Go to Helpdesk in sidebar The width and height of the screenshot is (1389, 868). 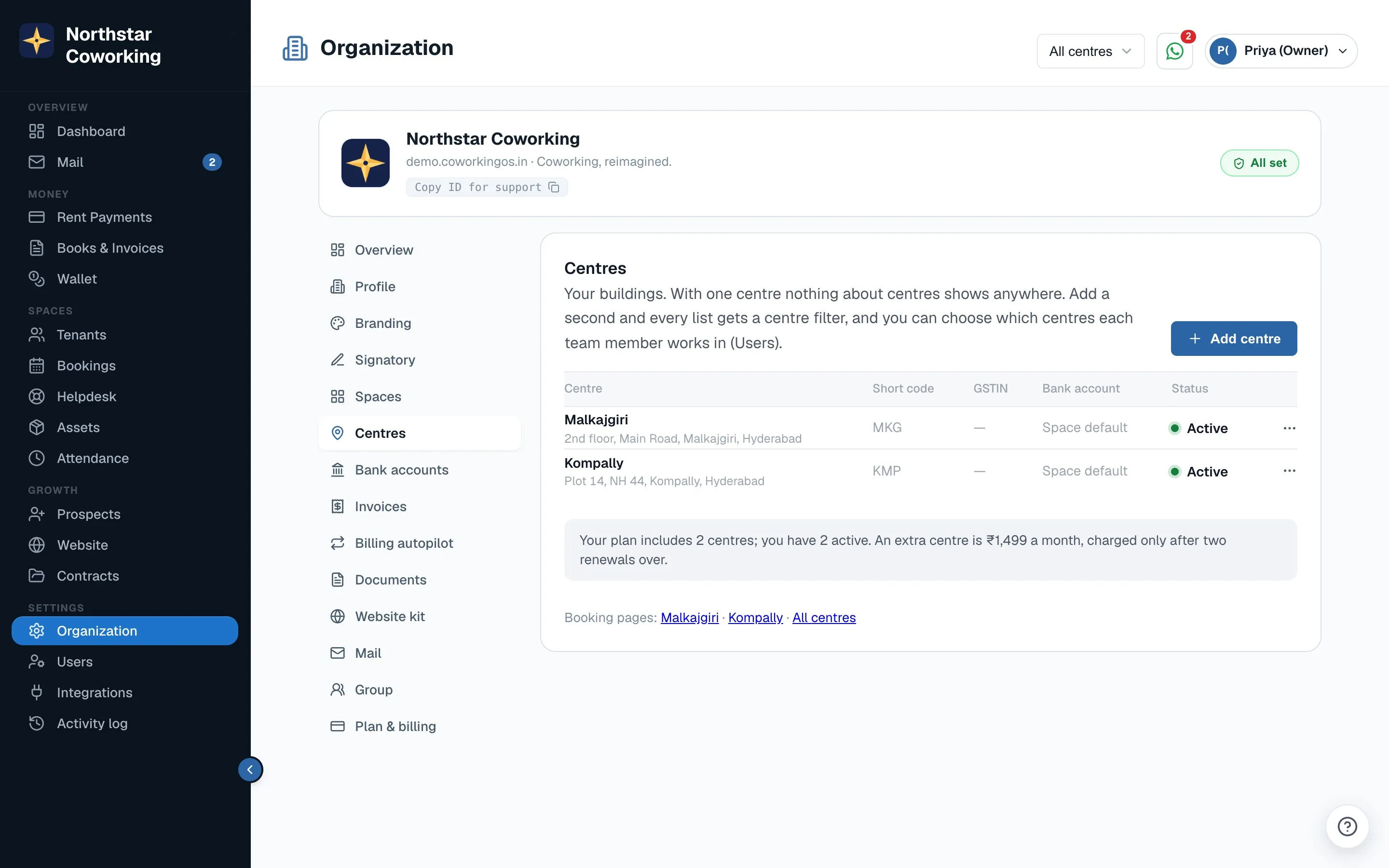[x=125, y=397]
